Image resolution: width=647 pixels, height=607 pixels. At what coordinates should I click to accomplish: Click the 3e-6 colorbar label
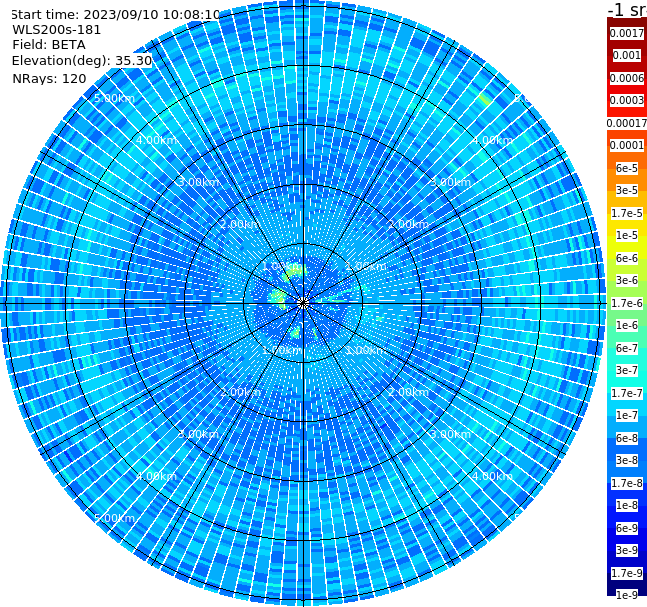[627, 280]
